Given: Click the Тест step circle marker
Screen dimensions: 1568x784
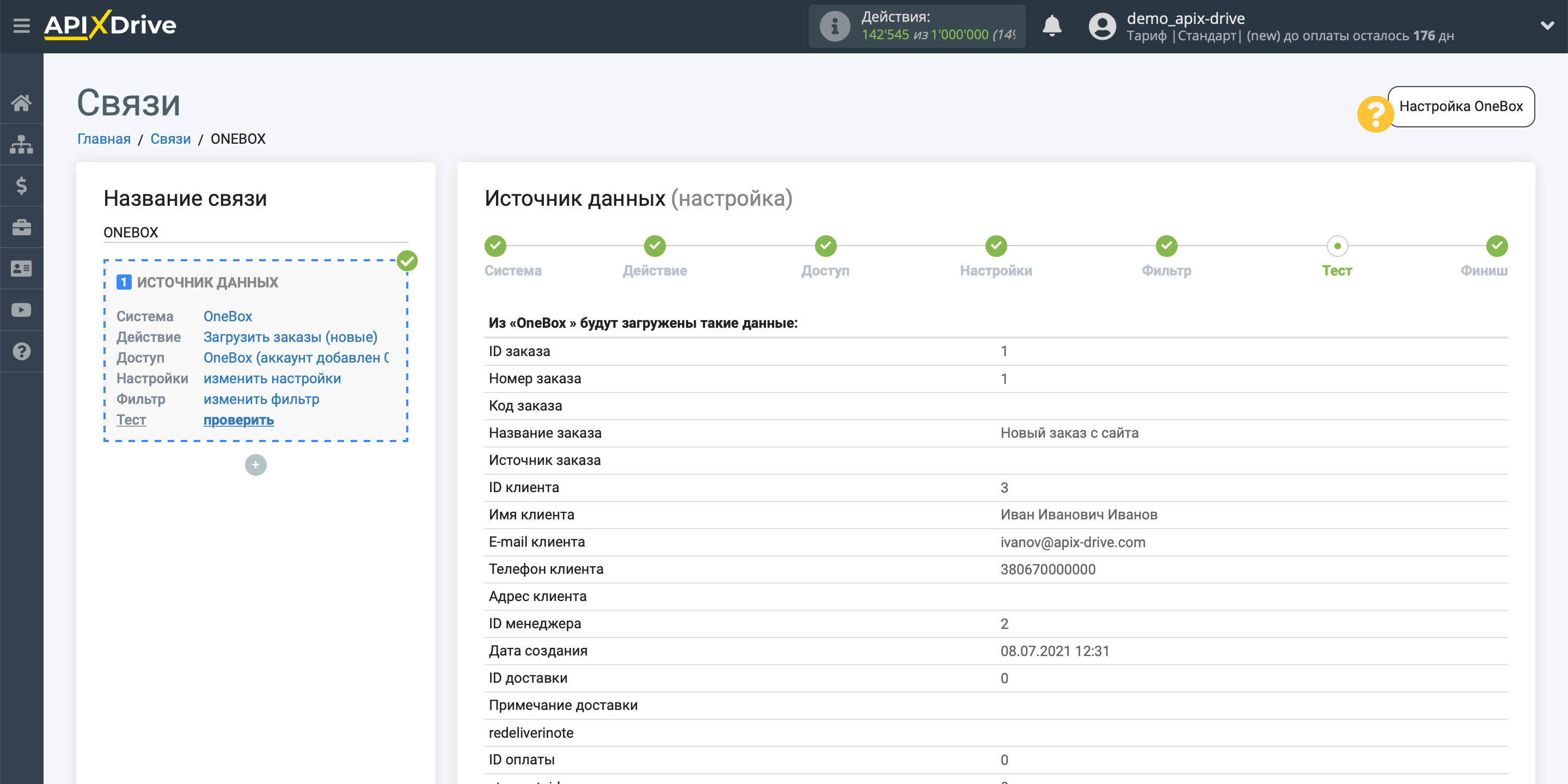Looking at the screenshot, I should pyautogui.click(x=1337, y=246).
